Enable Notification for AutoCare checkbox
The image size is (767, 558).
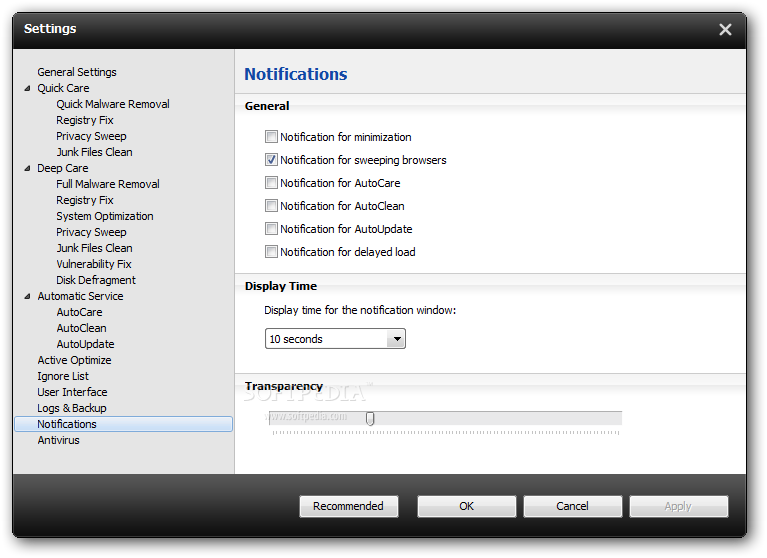271,182
